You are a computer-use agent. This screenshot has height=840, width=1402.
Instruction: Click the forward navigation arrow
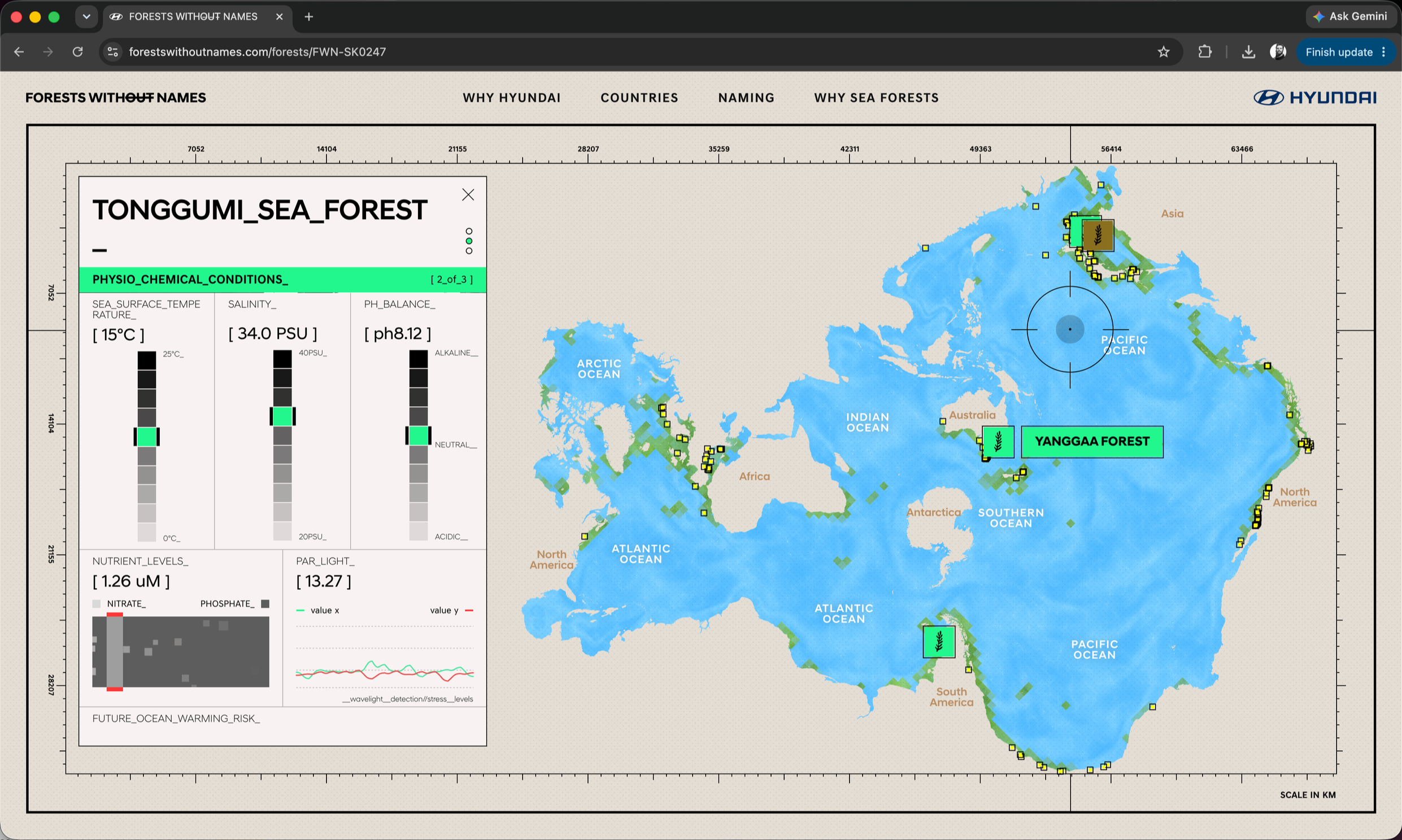point(48,52)
